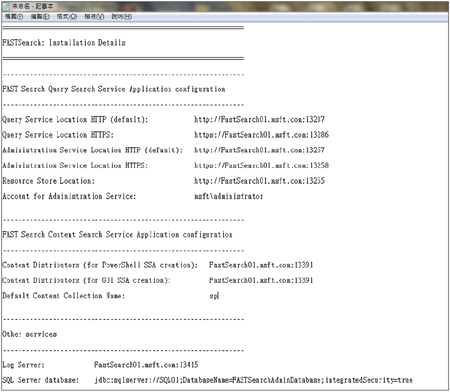
Task: Open the Help (H) menu
Action: click(x=121, y=17)
